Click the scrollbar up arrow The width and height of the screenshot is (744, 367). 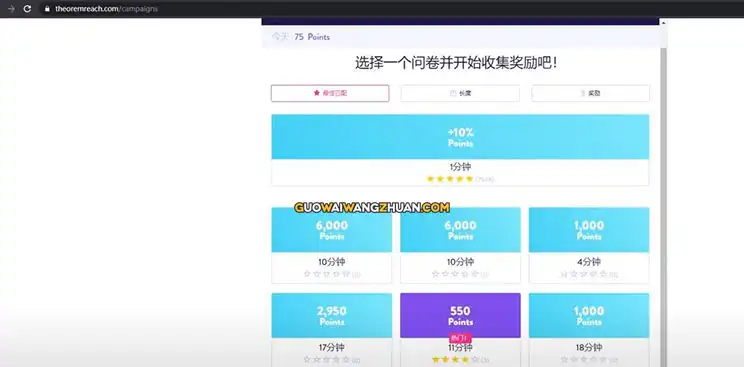pyautogui.click(x=663, y=22)
